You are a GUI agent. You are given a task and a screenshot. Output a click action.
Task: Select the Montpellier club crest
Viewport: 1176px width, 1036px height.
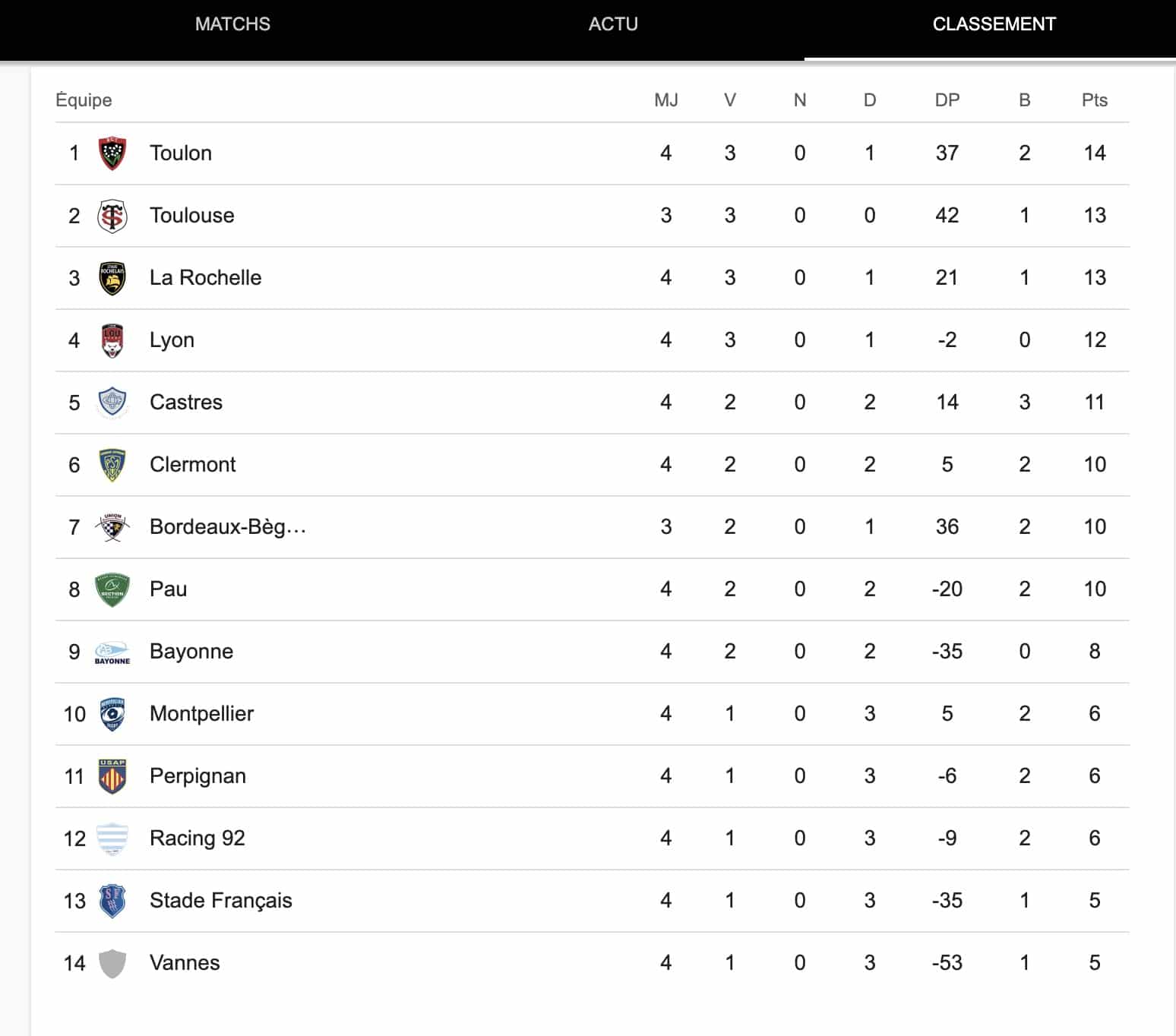click(x=112, y=714)
